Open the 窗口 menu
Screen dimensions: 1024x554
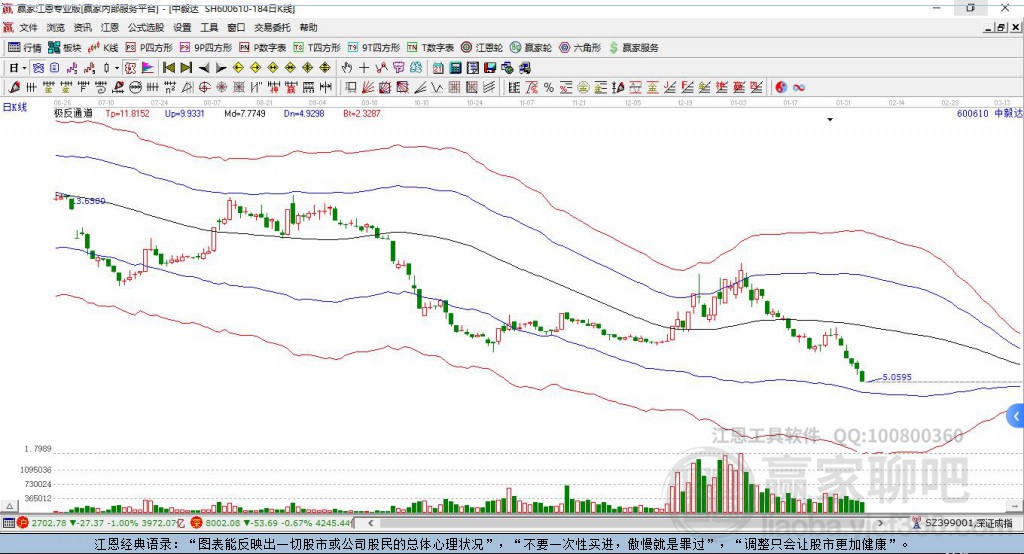pyautogui.click(x=236, y=27)
